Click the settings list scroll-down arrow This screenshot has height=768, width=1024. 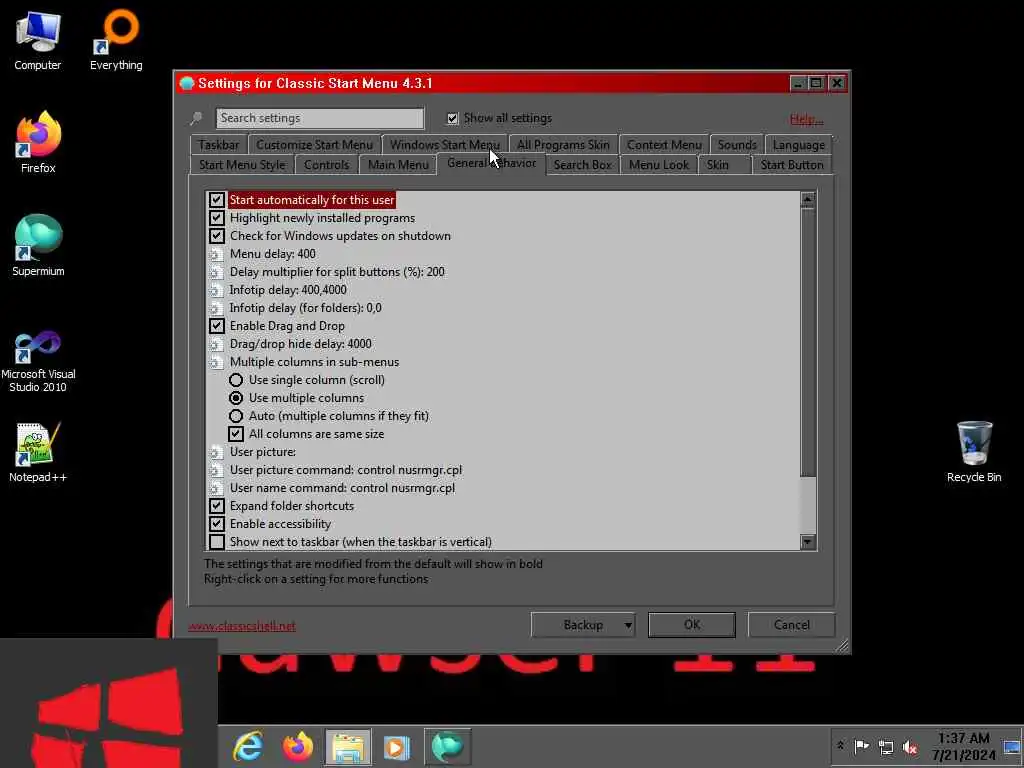click(808, 542)
